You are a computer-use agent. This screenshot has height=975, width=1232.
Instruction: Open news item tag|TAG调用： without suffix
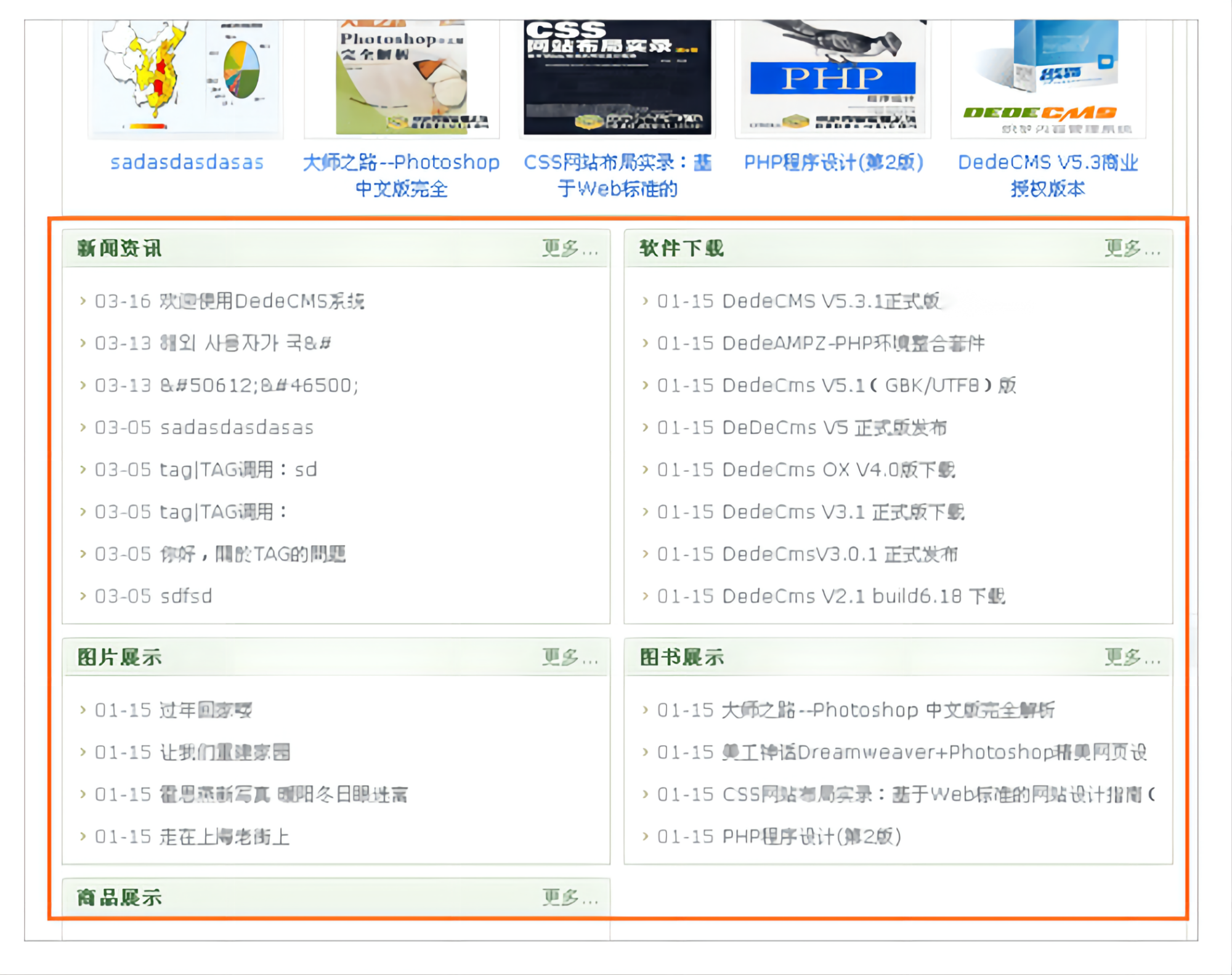[x=224, y=512]
